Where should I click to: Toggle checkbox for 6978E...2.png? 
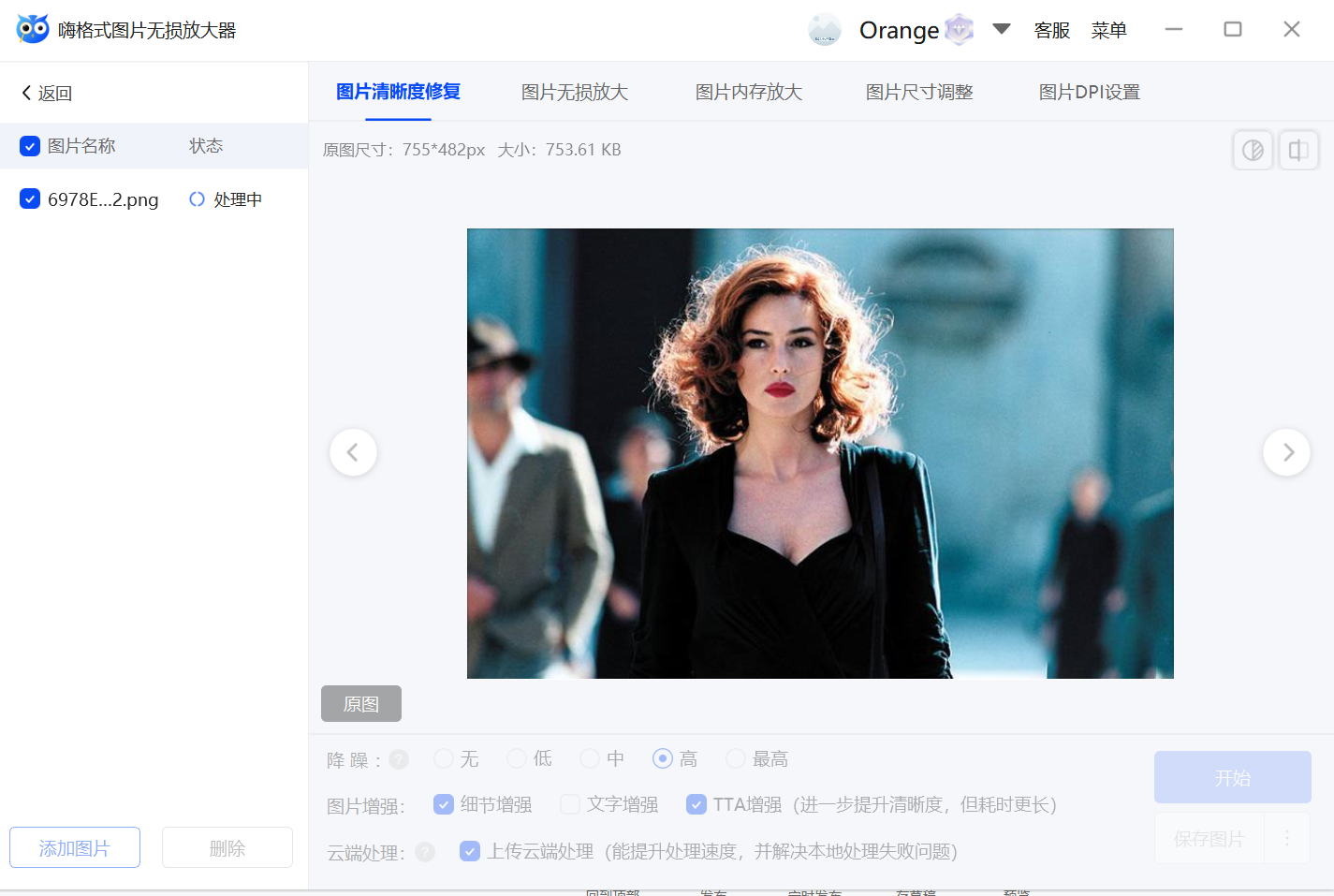click(x=30, y=198)
